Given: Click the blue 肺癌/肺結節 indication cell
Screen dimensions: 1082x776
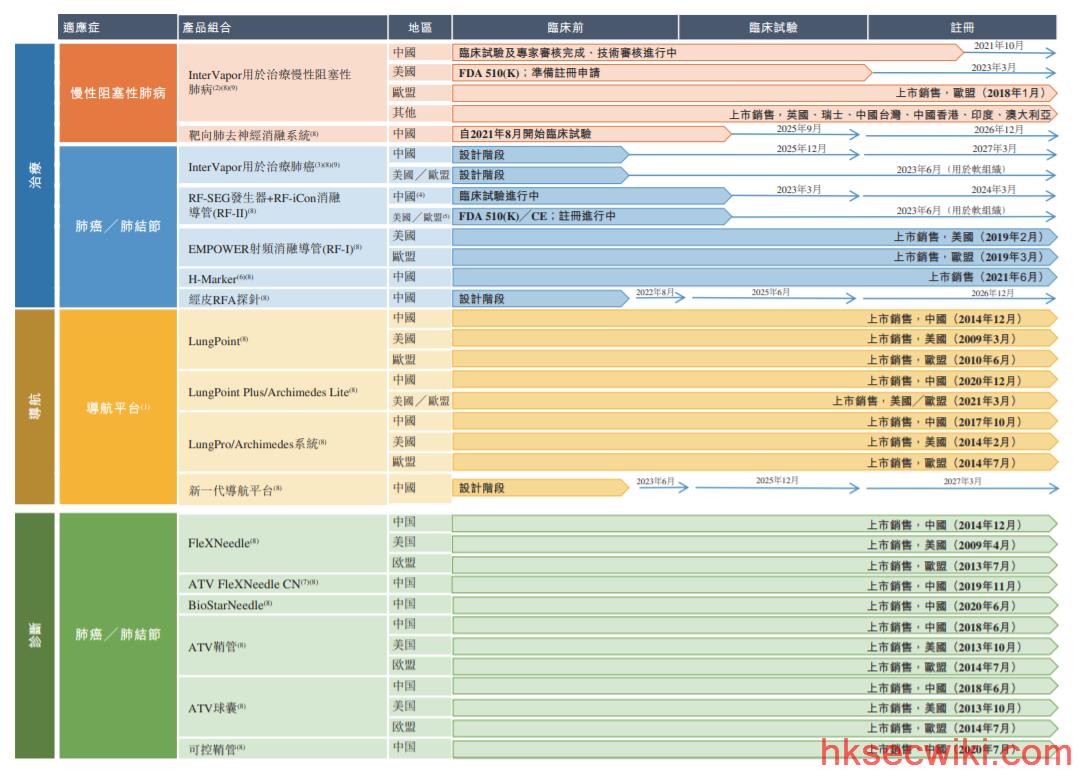Looking at the screenshot, I should coord(118,226).
